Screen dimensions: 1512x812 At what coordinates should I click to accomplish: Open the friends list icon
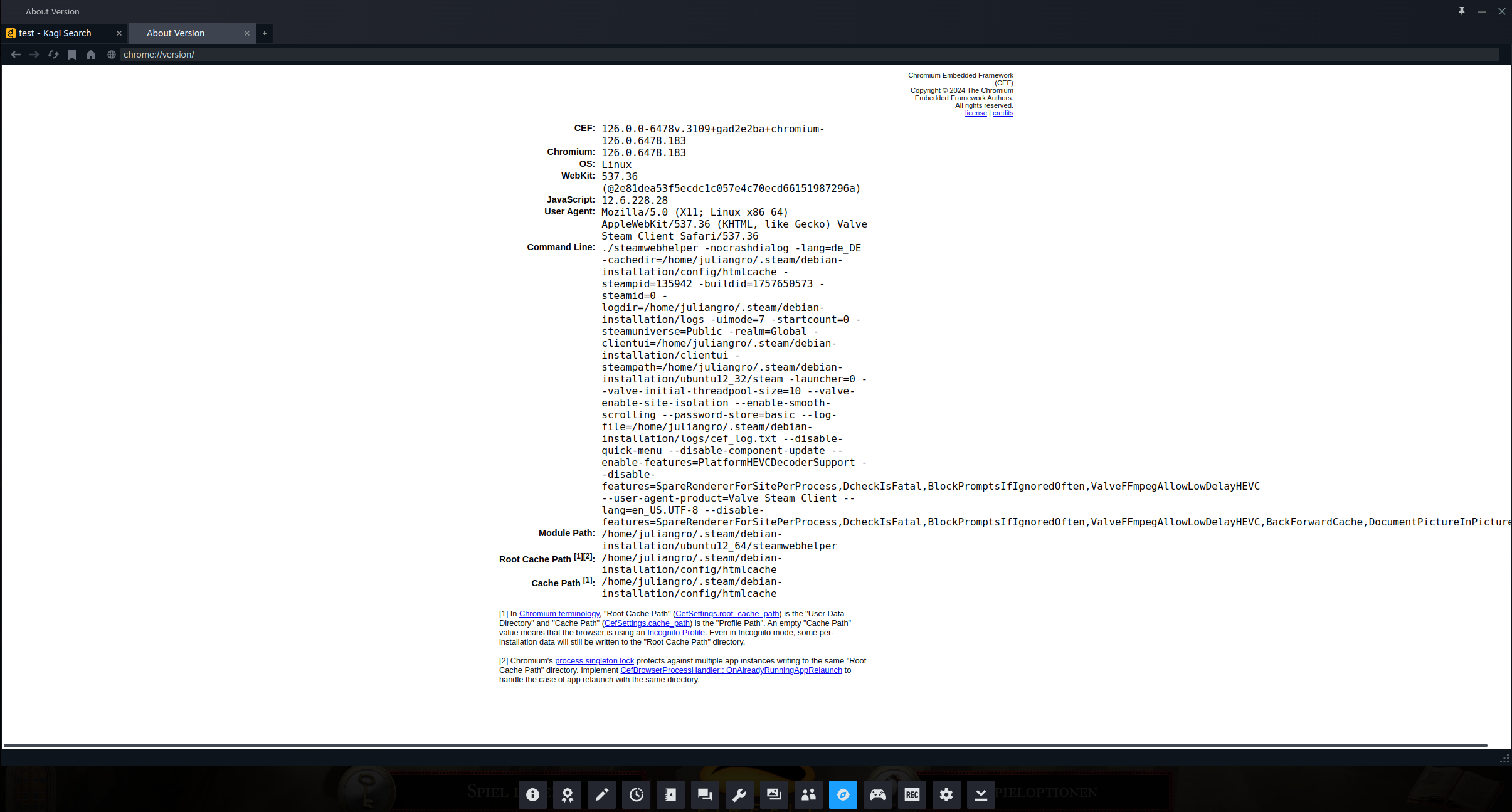[x=808, y=794]
